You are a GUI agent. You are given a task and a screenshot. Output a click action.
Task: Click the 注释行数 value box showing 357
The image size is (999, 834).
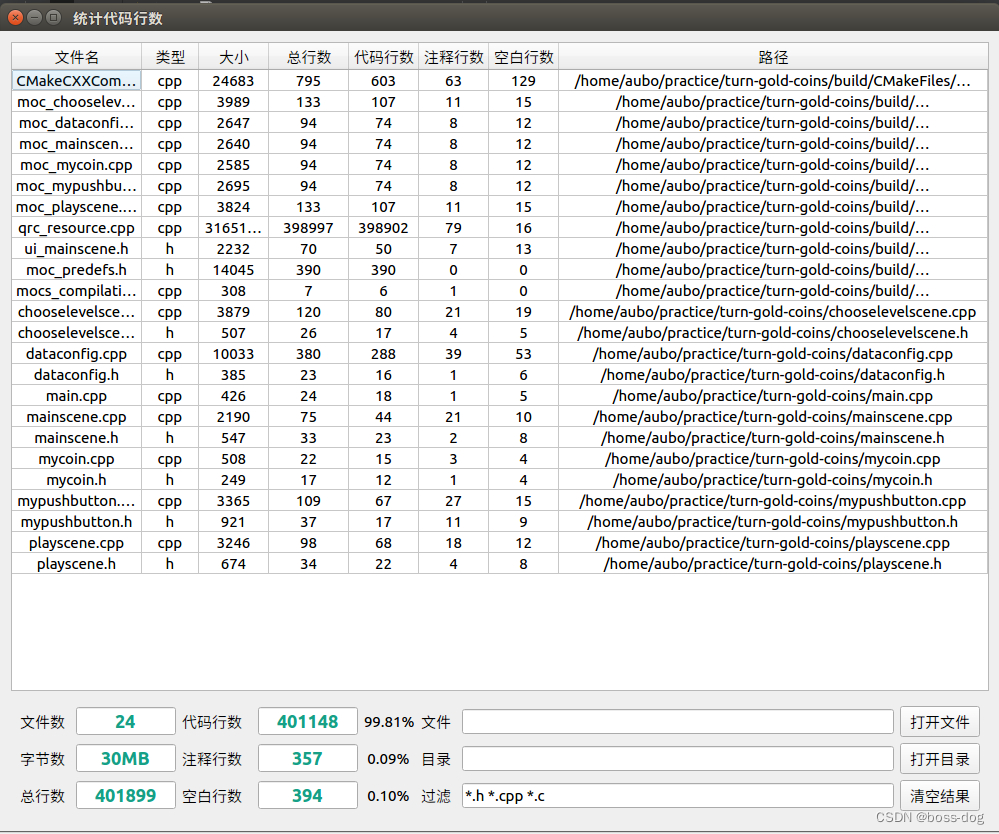point(308,759)
